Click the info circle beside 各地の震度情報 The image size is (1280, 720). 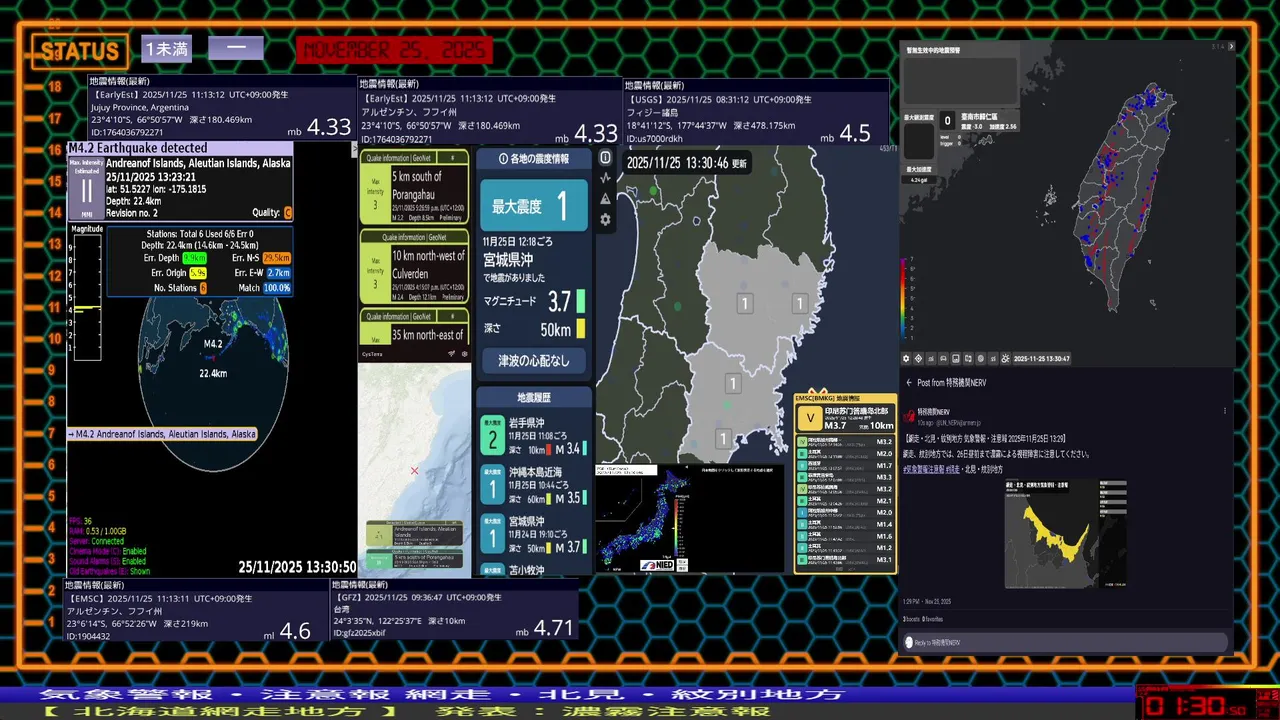point(503,159)
